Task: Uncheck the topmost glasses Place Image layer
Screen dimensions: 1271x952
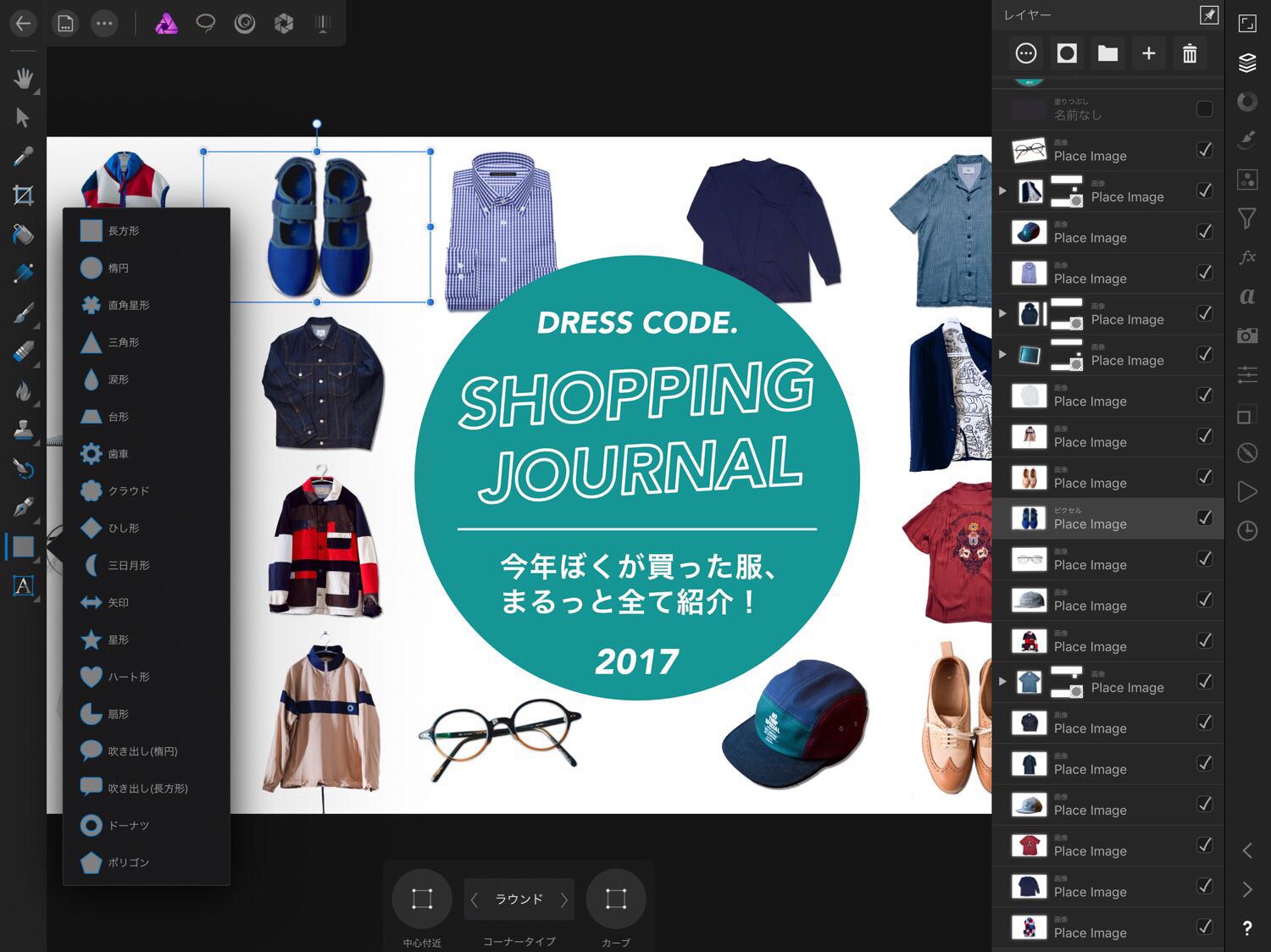Action: (1204, 150)
